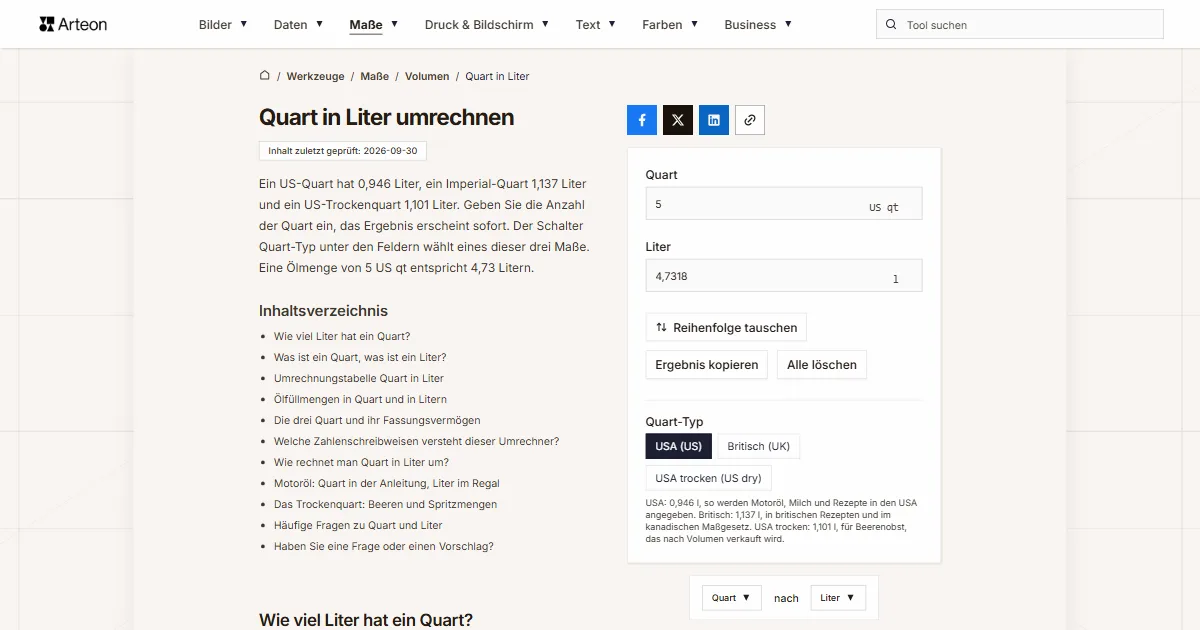Screen dimensions: 1200x630
Task: Share page on Facebook
Action: pyautogui.click(x=642, y=120)
